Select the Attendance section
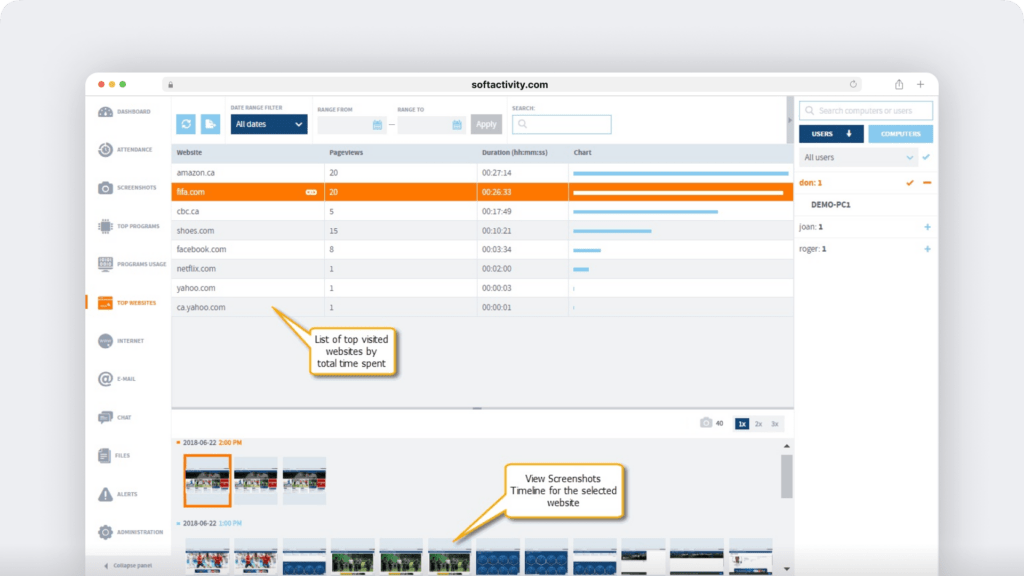This screenshot has height=576, width=1024. coord(125,149)
